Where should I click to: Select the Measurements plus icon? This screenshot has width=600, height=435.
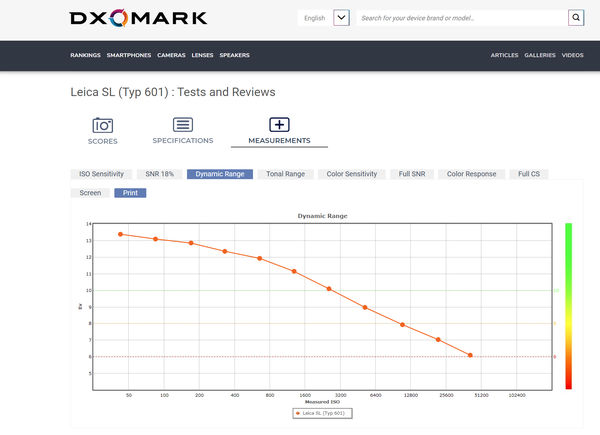point(279,125)
